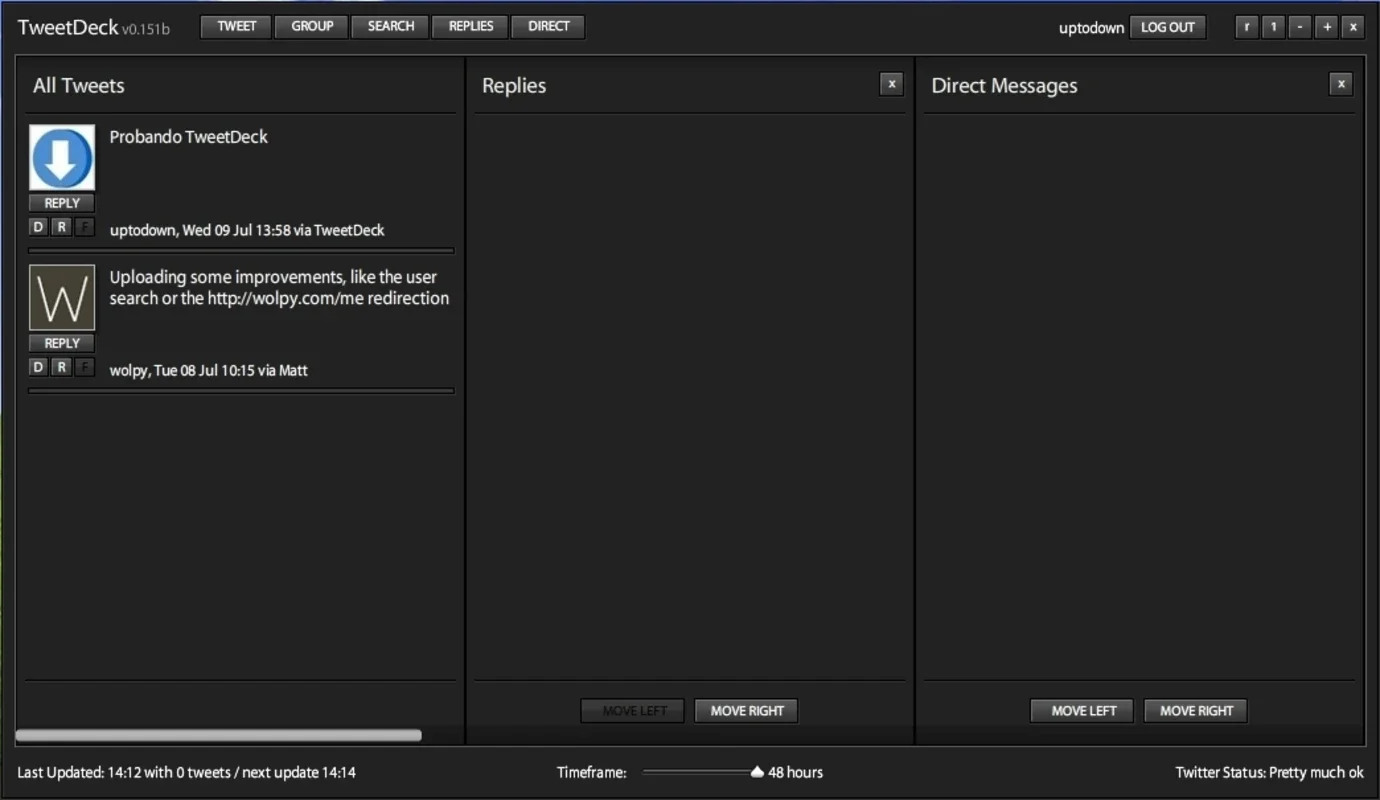Click the uptodown username at top
The height and width of the screenshot is (800, 1380).
point(1091,28)
